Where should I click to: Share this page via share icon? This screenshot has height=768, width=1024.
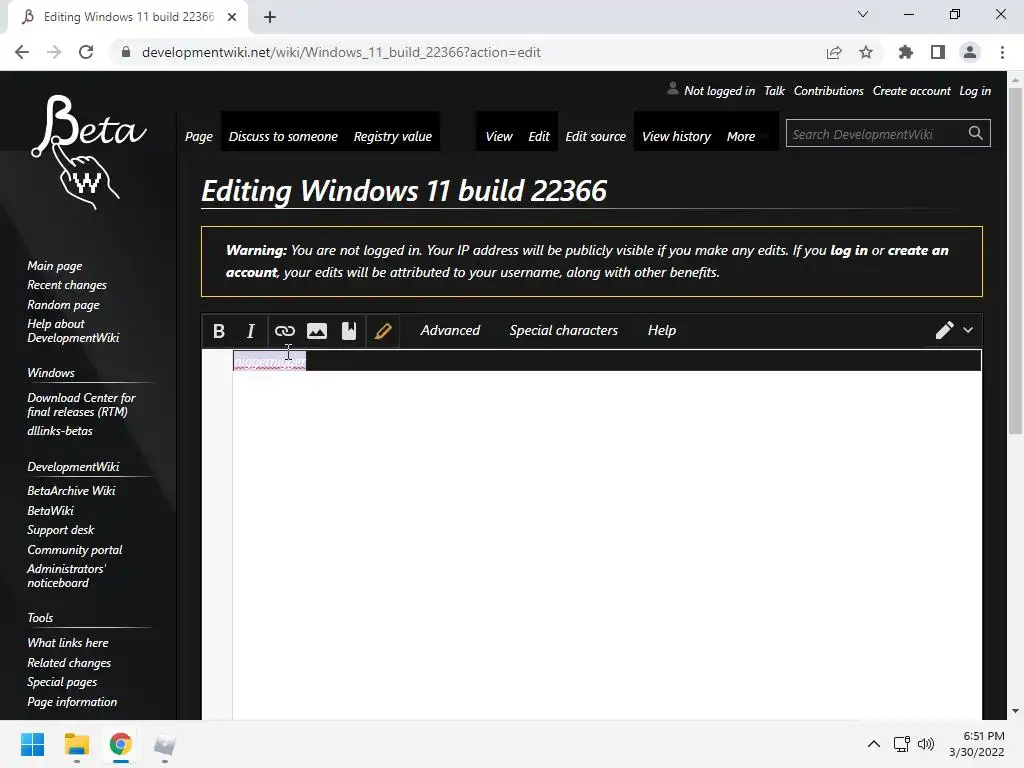[834, 52]
